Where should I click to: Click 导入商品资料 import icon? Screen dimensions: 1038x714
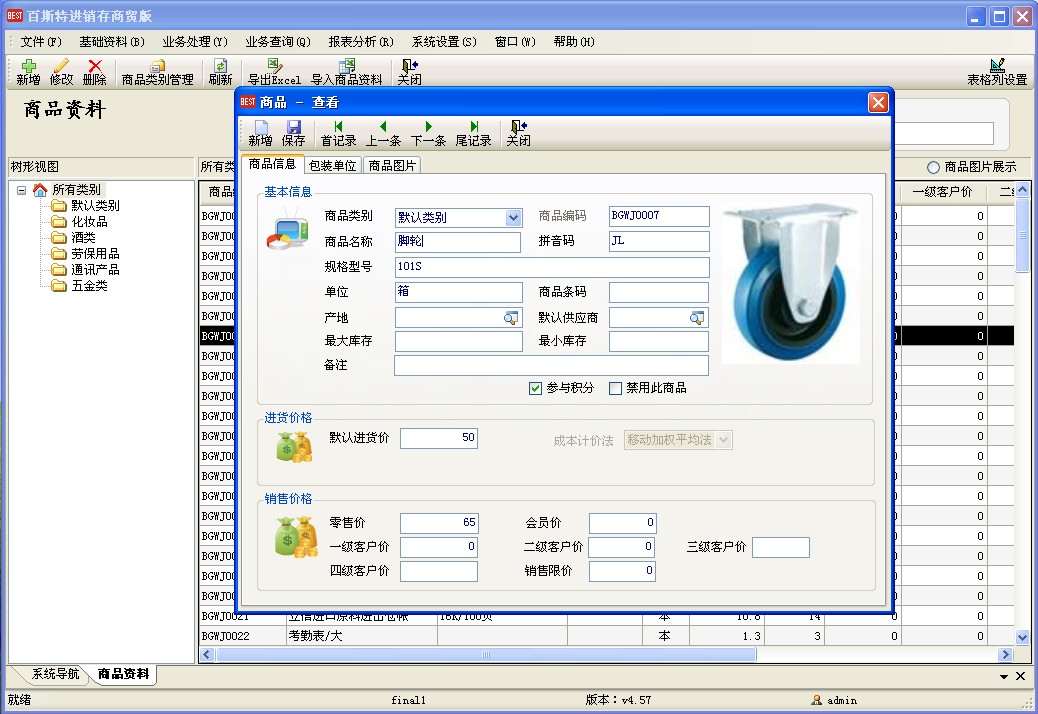tap(346, 72)
